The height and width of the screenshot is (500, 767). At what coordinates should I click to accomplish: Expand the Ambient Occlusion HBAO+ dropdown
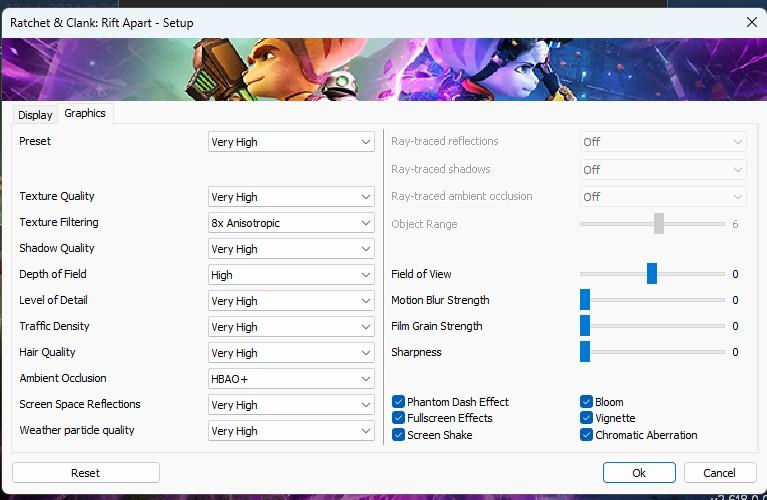291,379
